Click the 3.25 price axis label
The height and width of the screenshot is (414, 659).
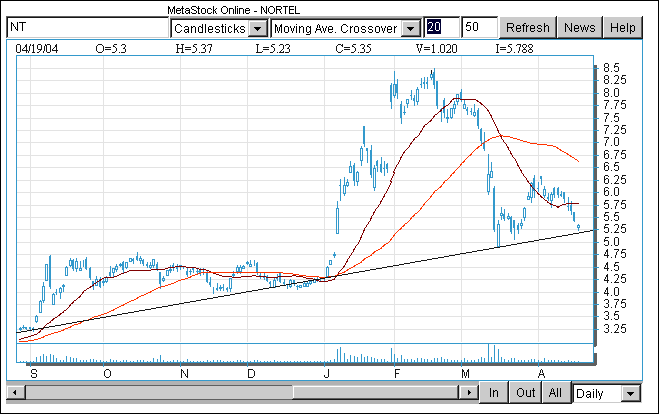614,329
